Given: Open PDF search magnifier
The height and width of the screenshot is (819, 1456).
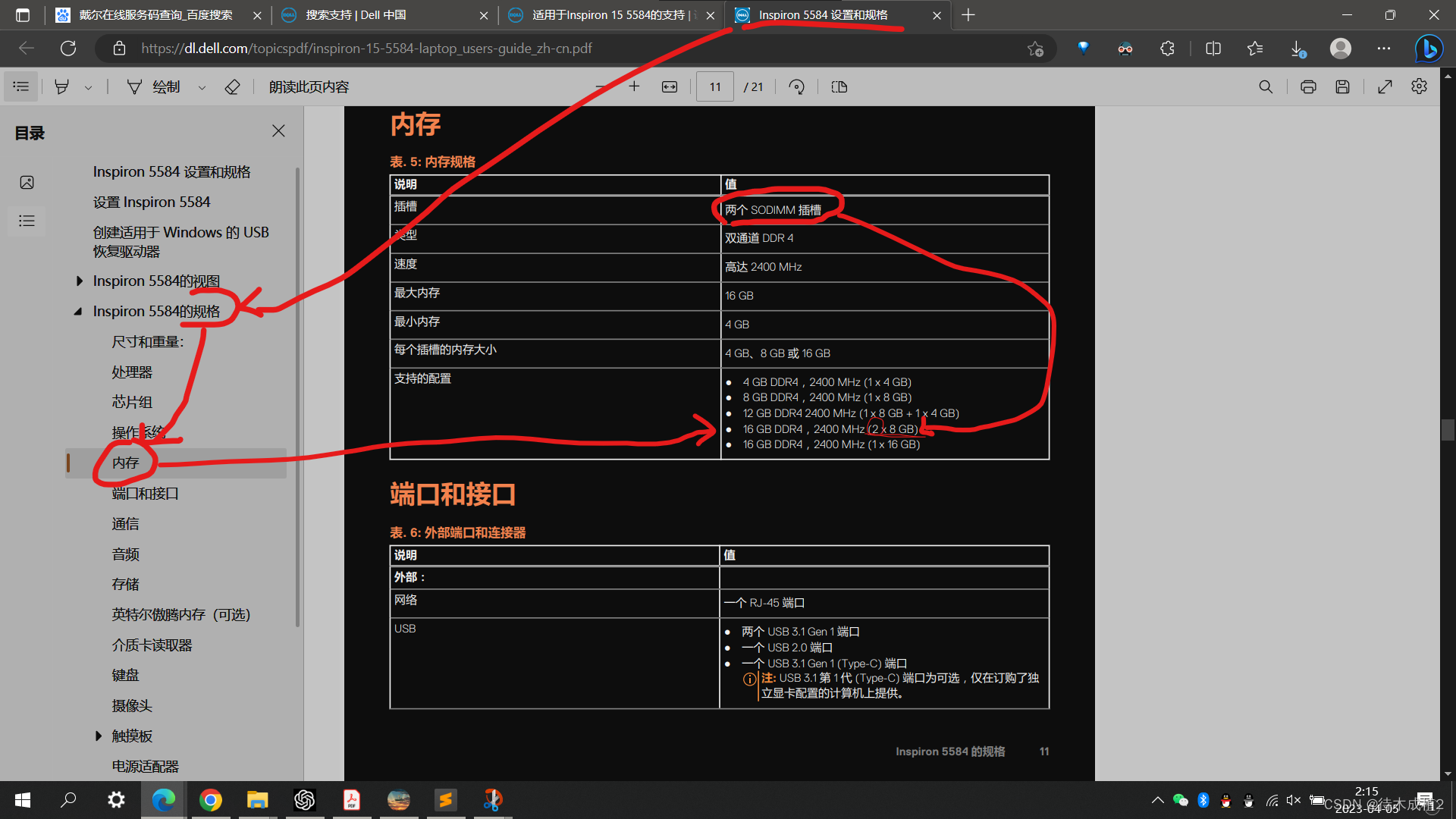Looking at the screenshot, I should [1266, 86].
